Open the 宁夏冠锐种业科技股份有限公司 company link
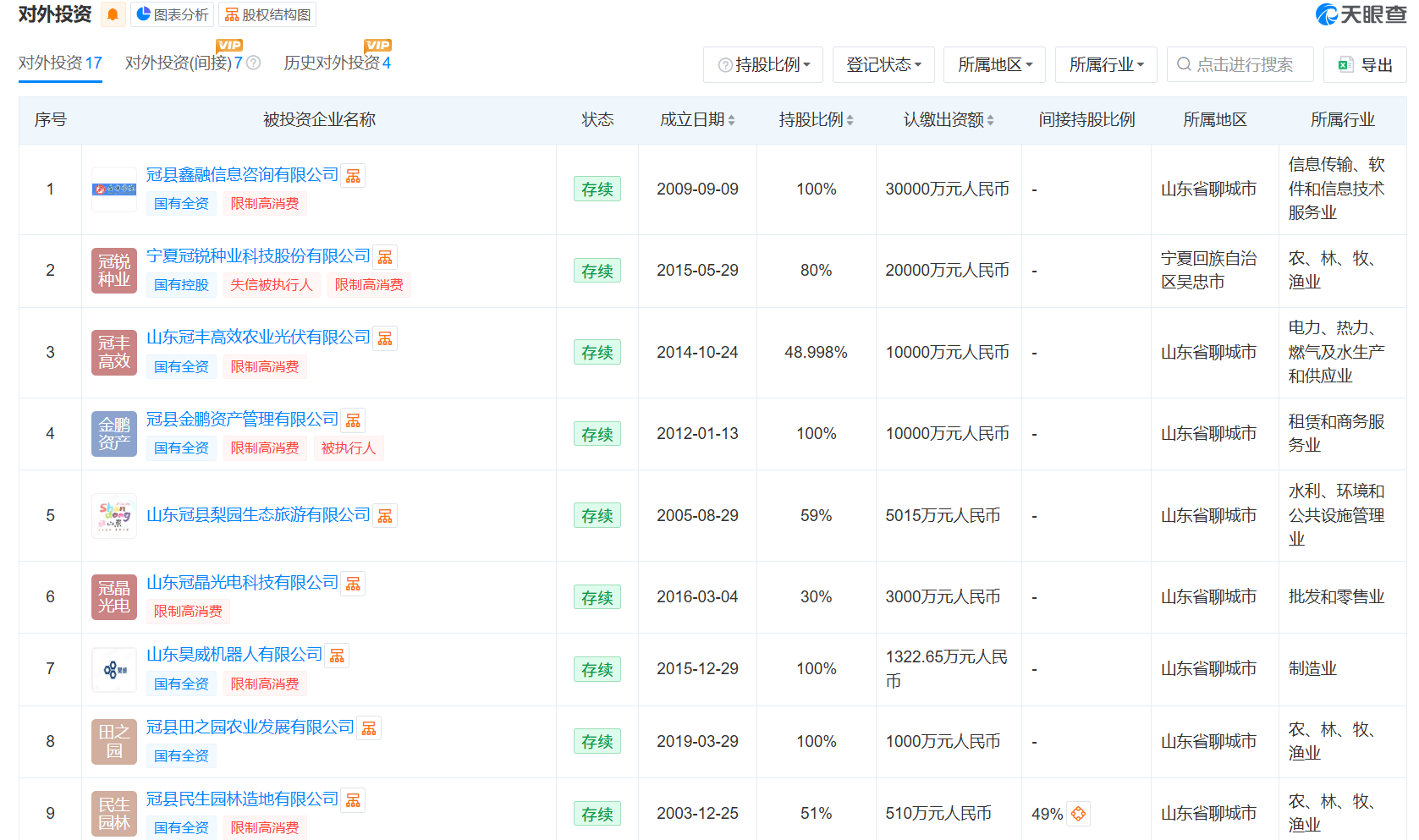 [258, 256]
